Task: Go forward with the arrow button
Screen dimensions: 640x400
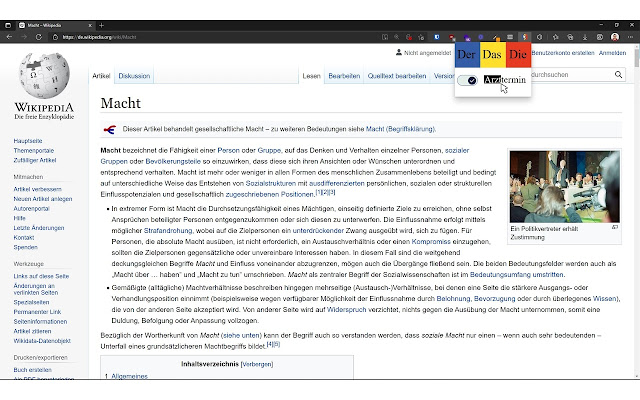Action: [24, 37]
